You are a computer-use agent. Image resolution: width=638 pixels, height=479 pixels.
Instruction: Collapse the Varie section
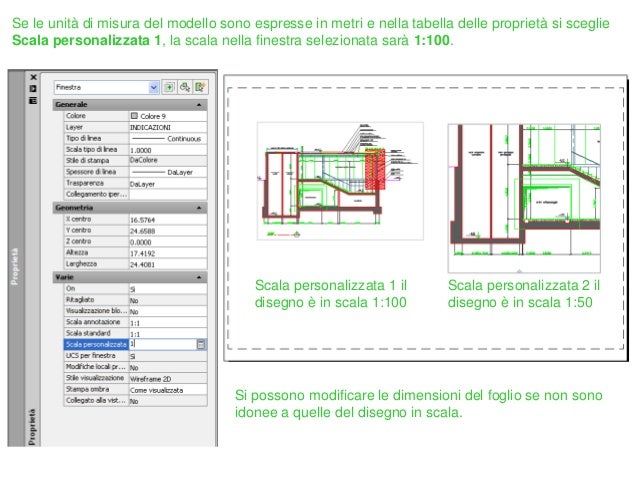point(199,277)
